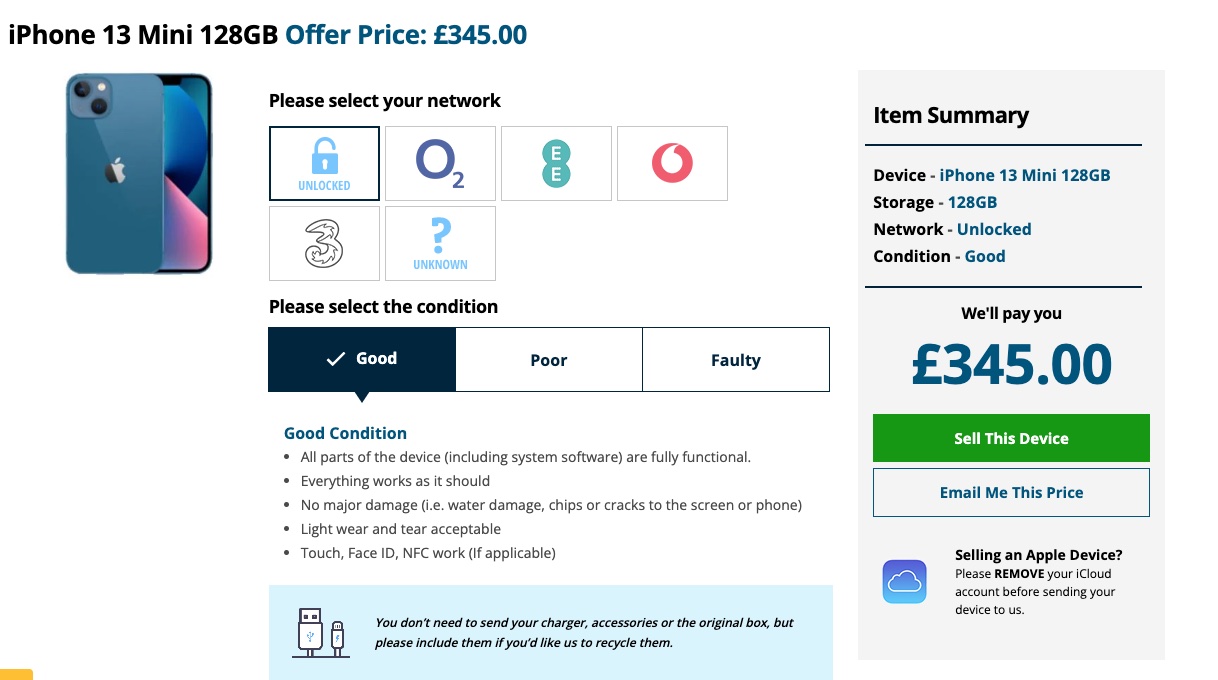Click the blue iPhone 13 Mini product image
The image size is (1218, 680).
pos(139,173)
